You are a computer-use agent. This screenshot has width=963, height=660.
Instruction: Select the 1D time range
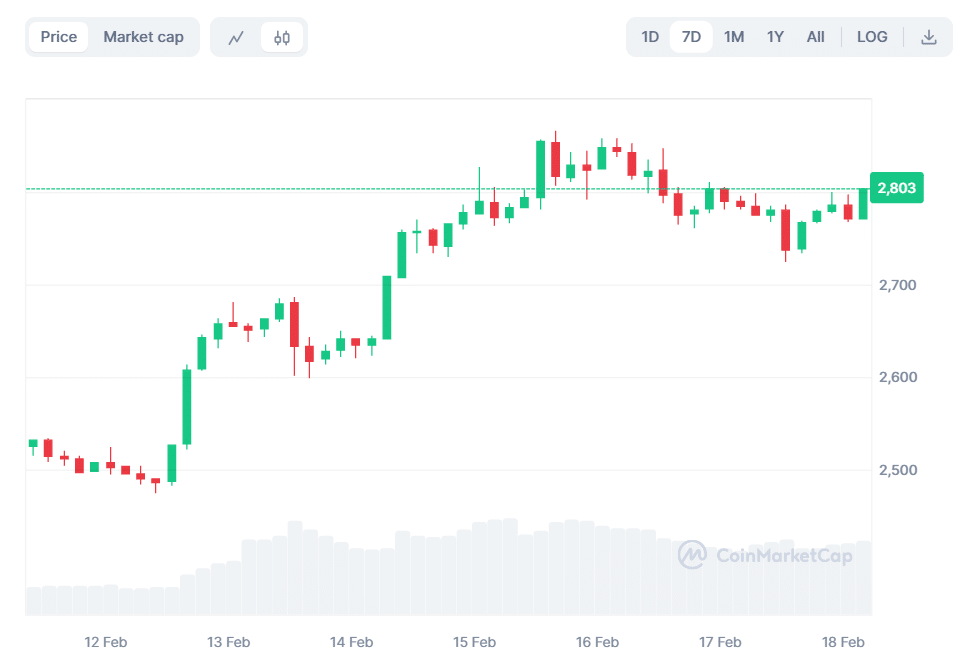click(649, 36)
